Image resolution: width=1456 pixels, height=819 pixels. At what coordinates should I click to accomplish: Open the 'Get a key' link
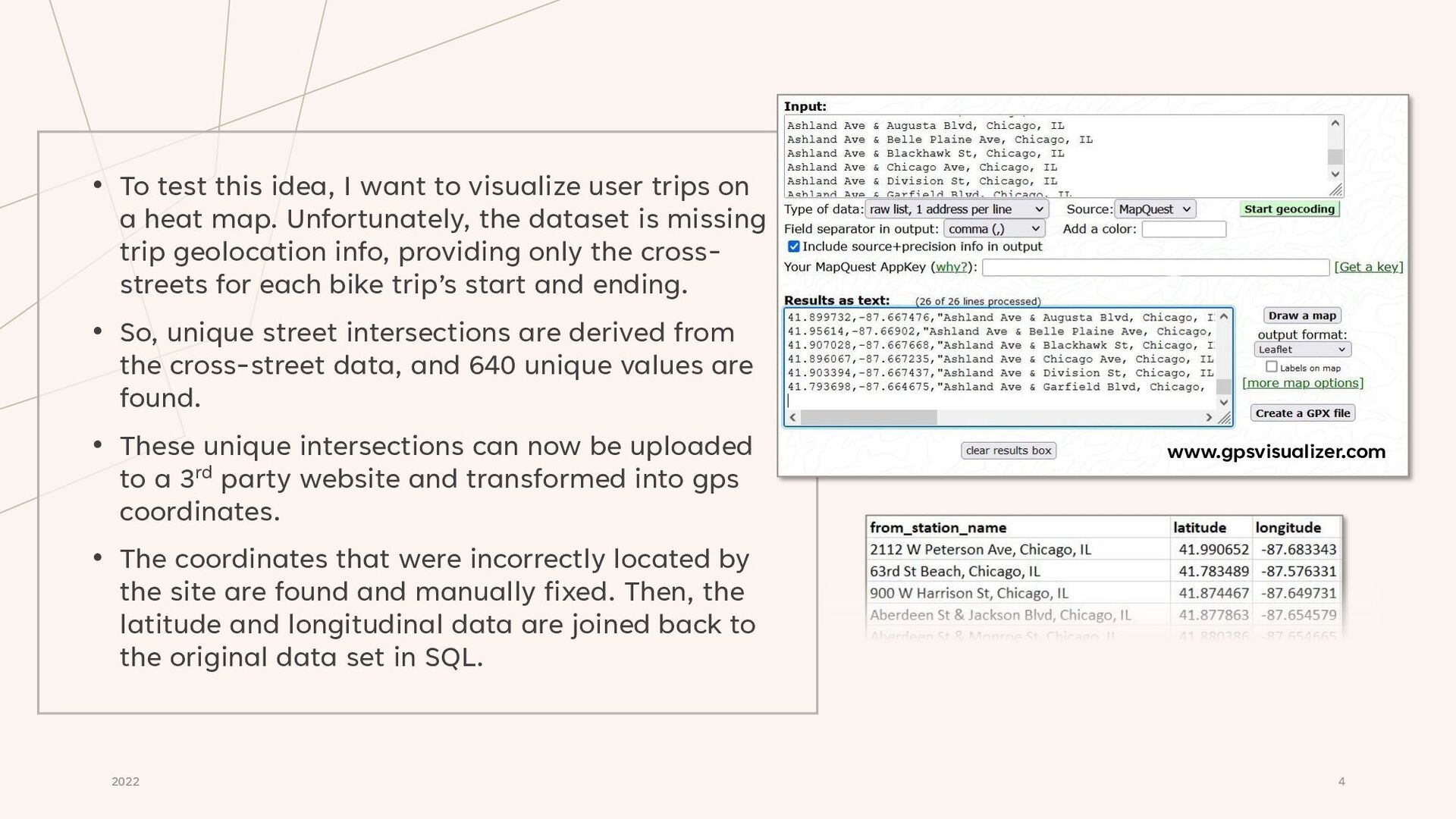click(1369, 267)
